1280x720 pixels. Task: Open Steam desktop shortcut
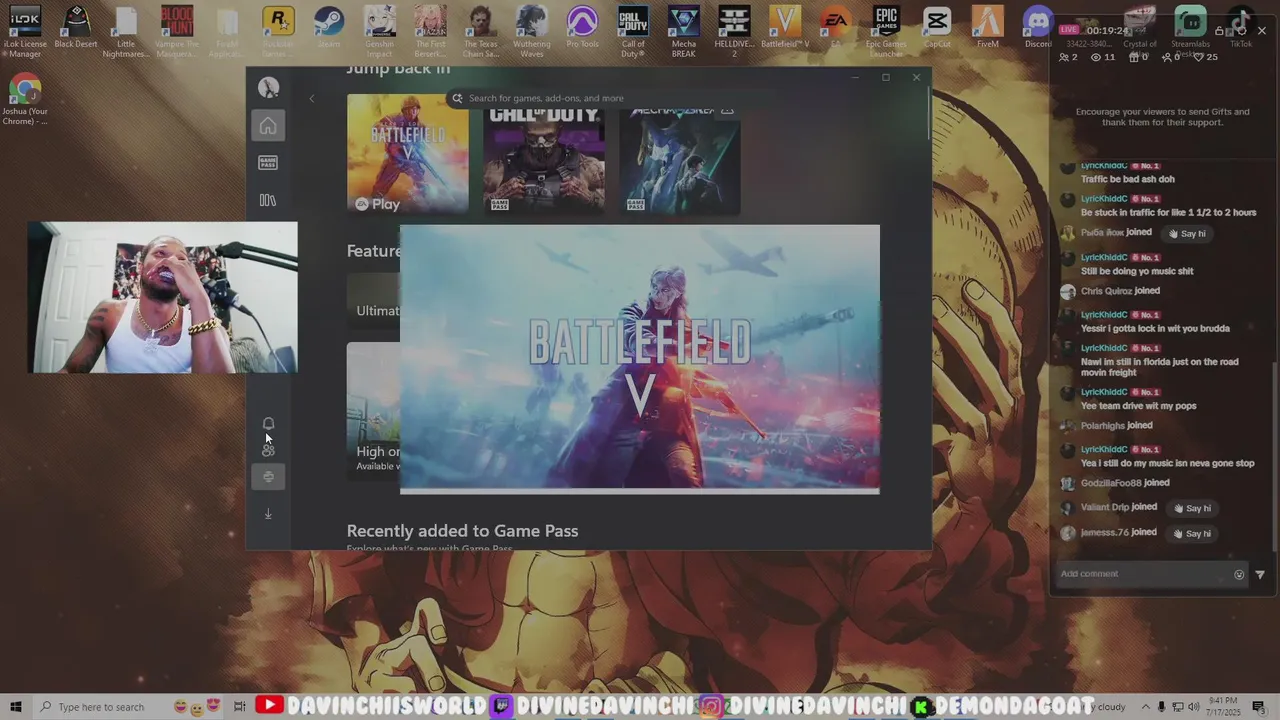click(329, 28)
